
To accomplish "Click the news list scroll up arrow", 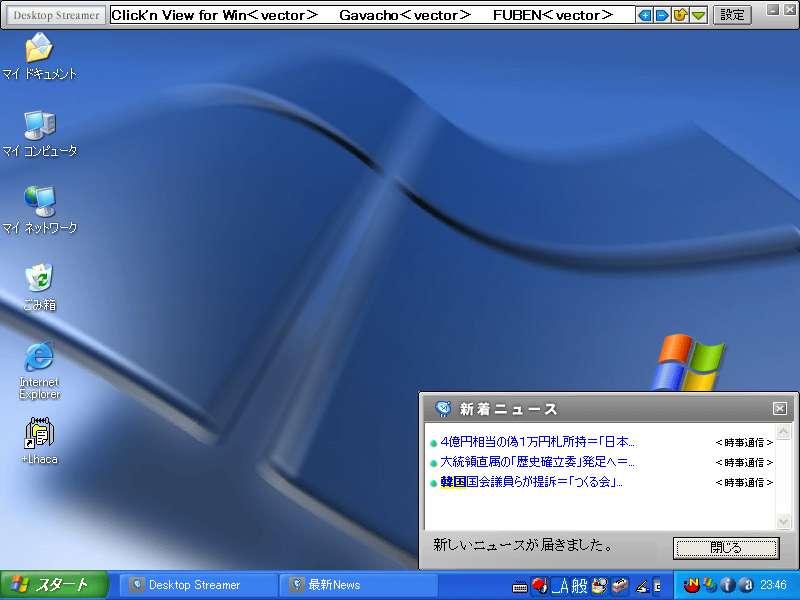I will point(783,432).
